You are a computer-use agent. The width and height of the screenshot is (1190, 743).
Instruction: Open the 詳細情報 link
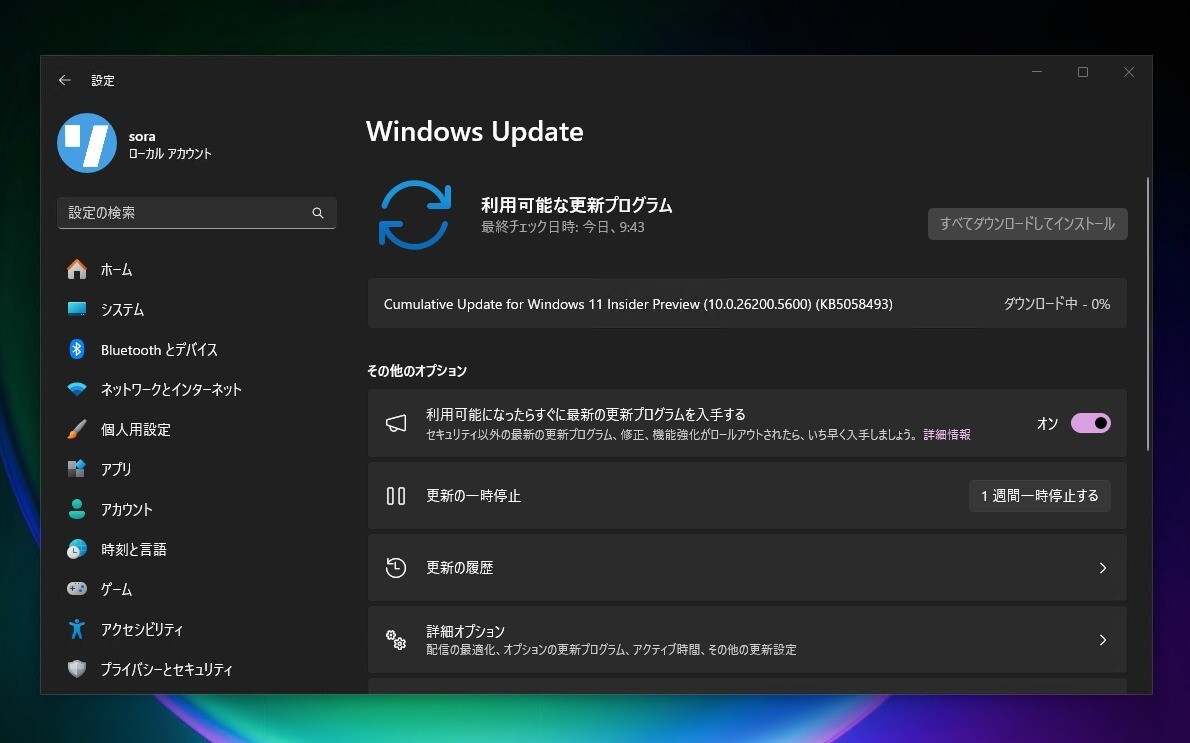point(946,435)
